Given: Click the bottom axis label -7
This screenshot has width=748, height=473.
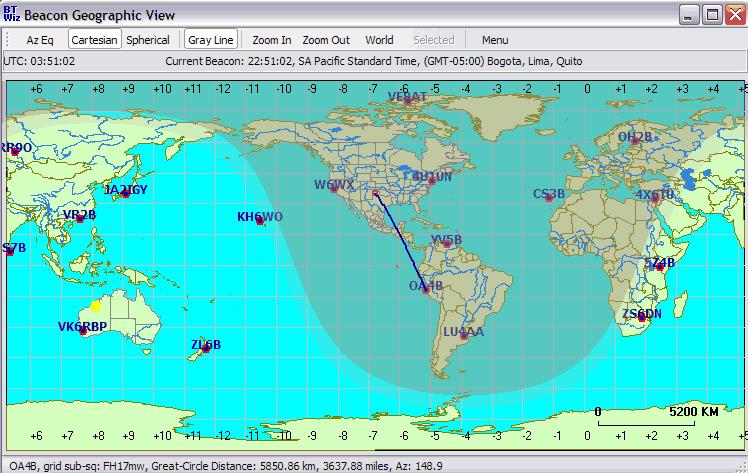Looking at the screenshot, I should (x=373, y=435).
